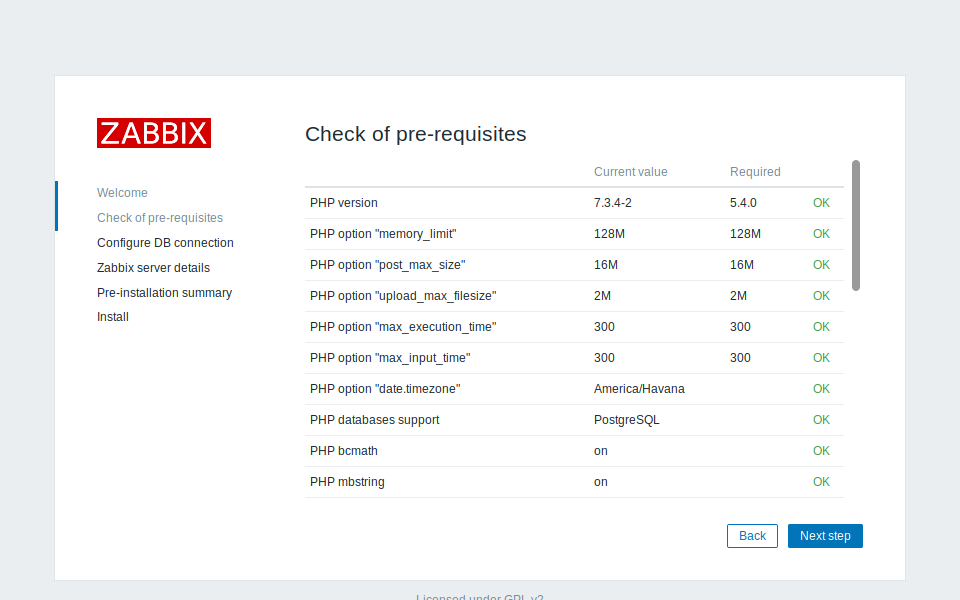This screenshot has height=600, width=960.
Task: Select Zabbix server details step
Action: [x=153, y=268]
